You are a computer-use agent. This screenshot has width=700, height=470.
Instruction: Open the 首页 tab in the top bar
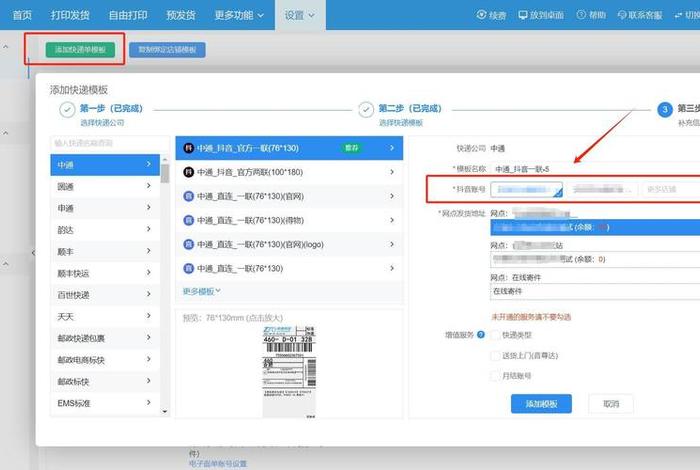pyautogui.click(x=22, y=15)
